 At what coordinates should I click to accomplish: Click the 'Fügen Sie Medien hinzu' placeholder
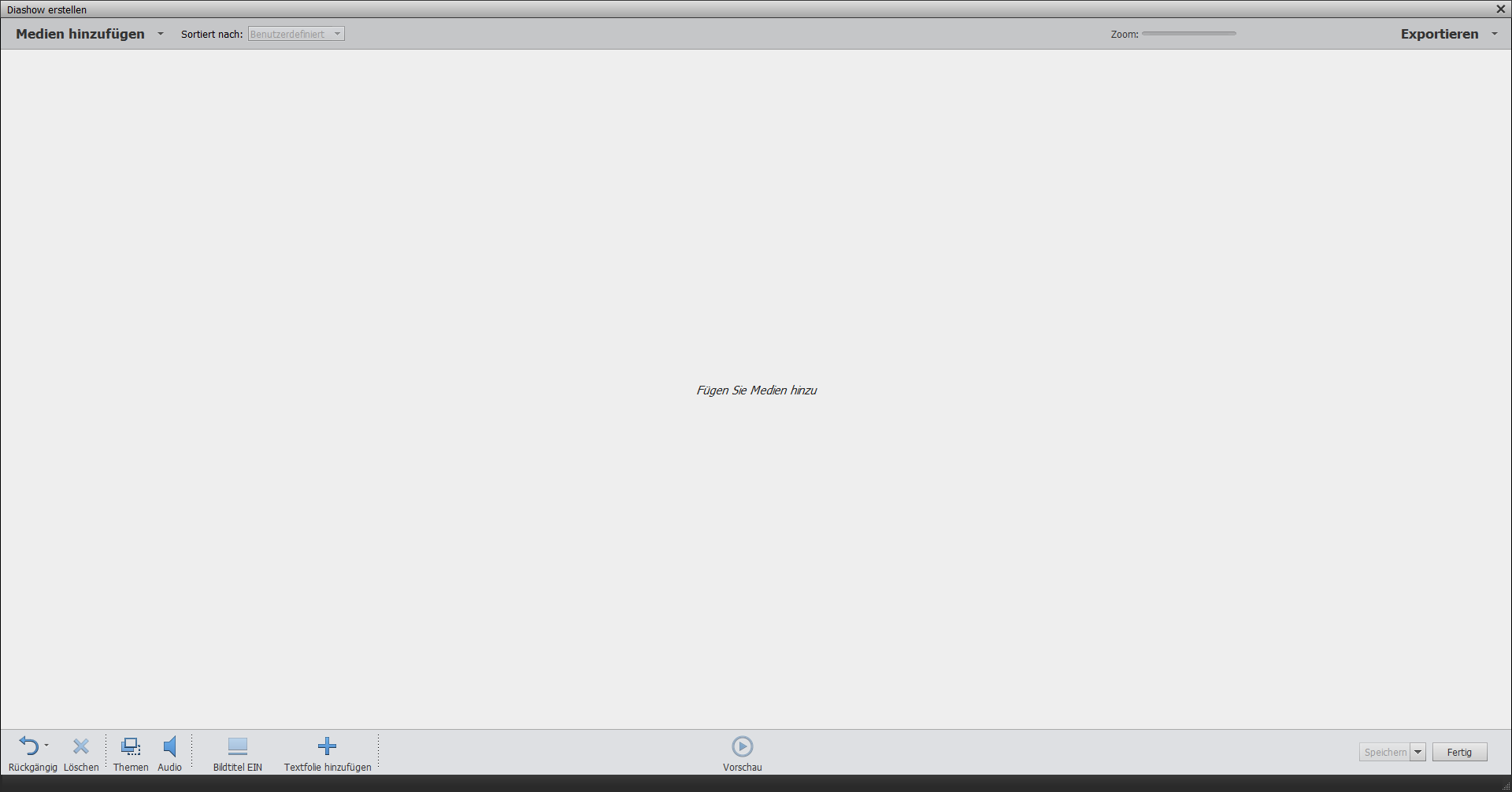point(756,390)
